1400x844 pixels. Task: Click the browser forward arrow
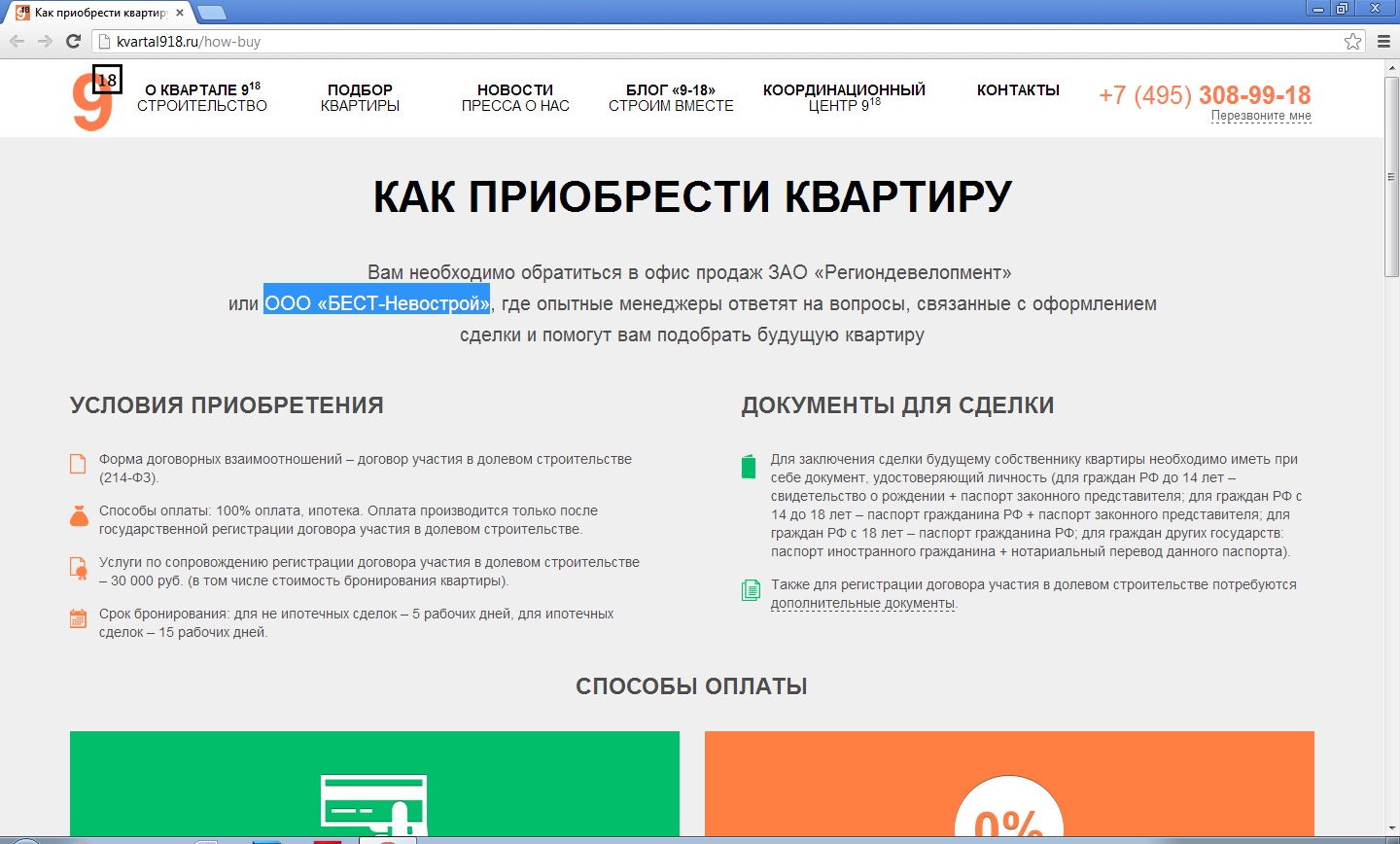45,41
